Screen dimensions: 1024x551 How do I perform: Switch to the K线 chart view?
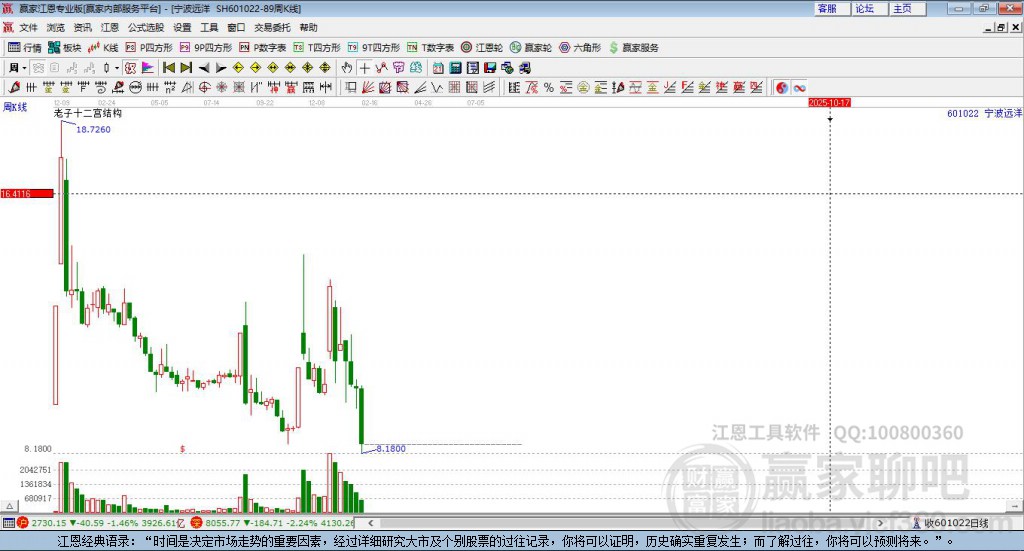point(103,48)
